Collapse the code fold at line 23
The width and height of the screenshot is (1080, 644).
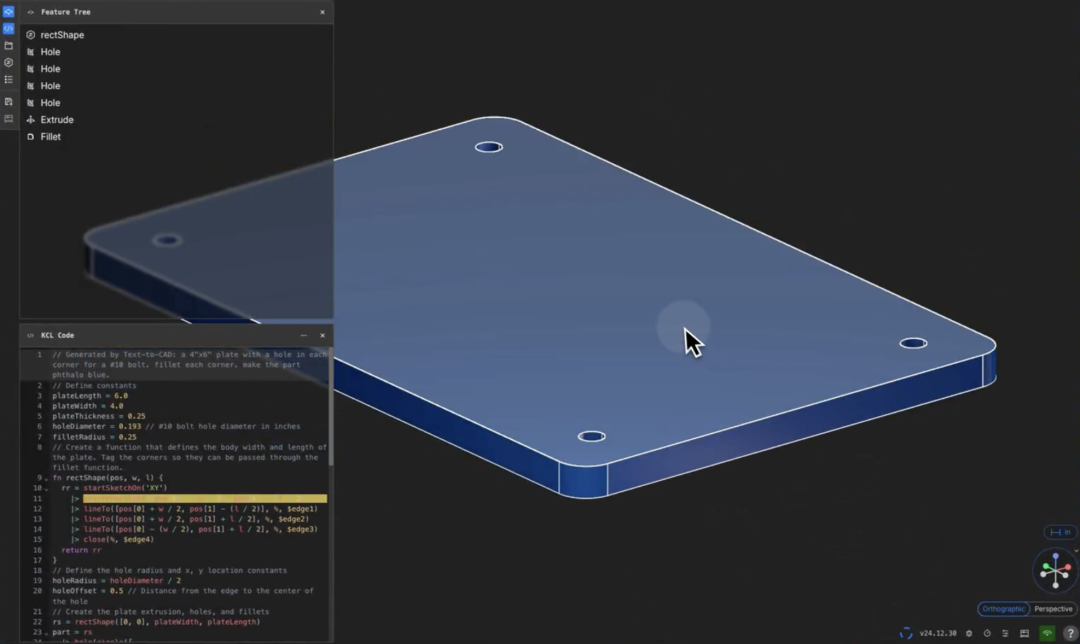[x=46, y=632]
